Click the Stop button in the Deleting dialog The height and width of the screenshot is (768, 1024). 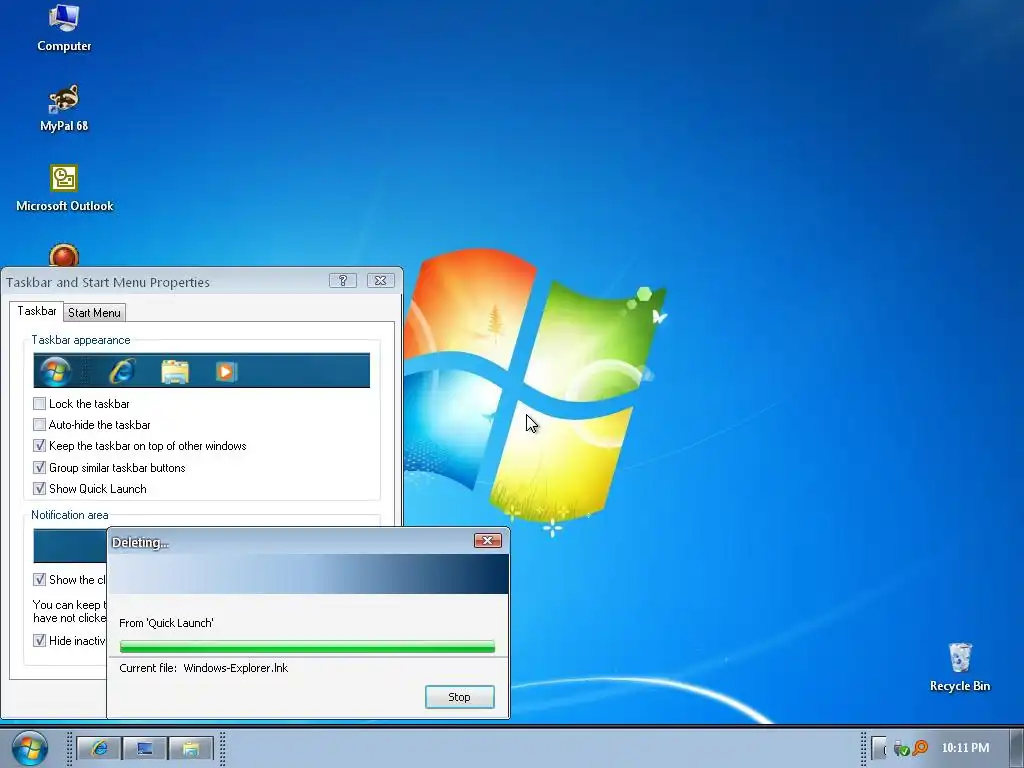[x=460, y=697]
